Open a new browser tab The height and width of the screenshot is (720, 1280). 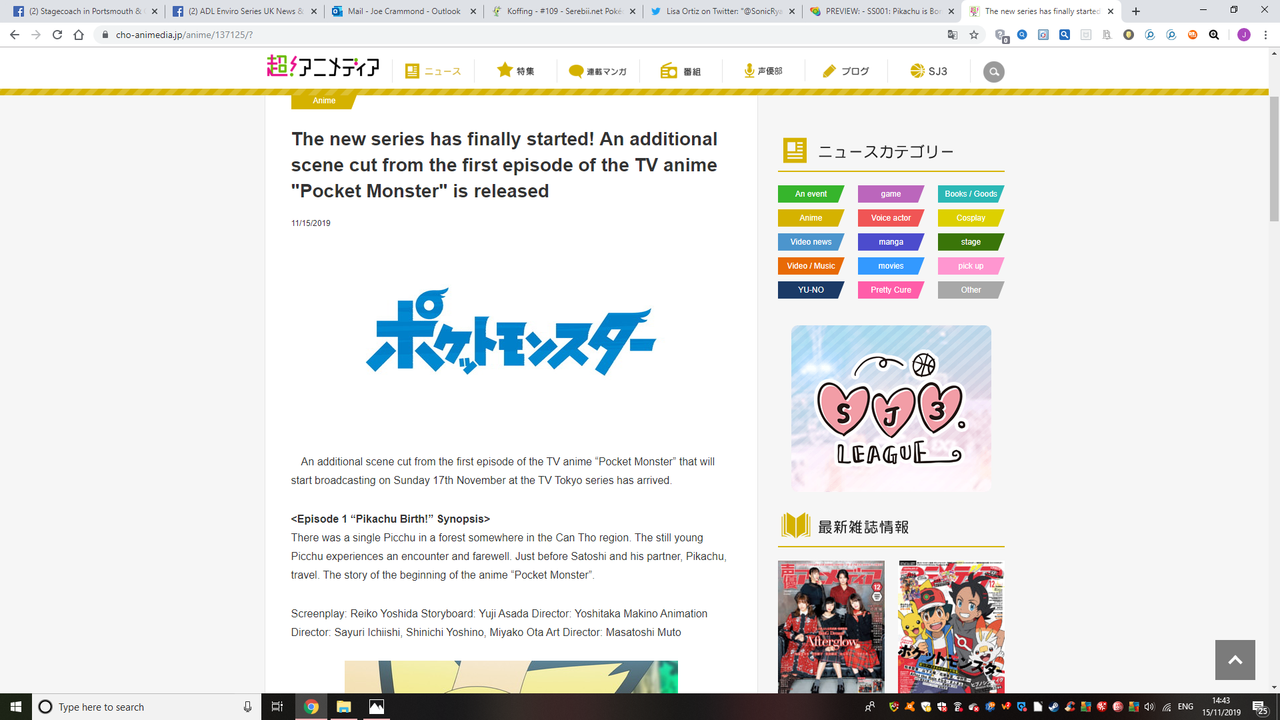point(1136,11)
